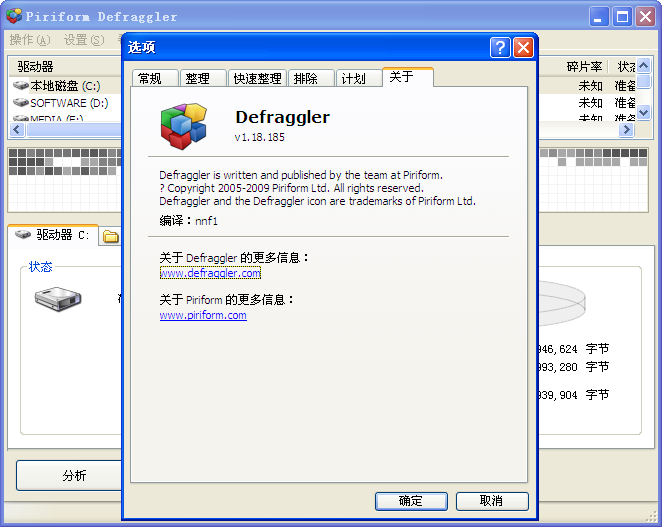Click the Copyright 2005-2009 Piriform line
The image size is (662, 527).
click(291, 188)
